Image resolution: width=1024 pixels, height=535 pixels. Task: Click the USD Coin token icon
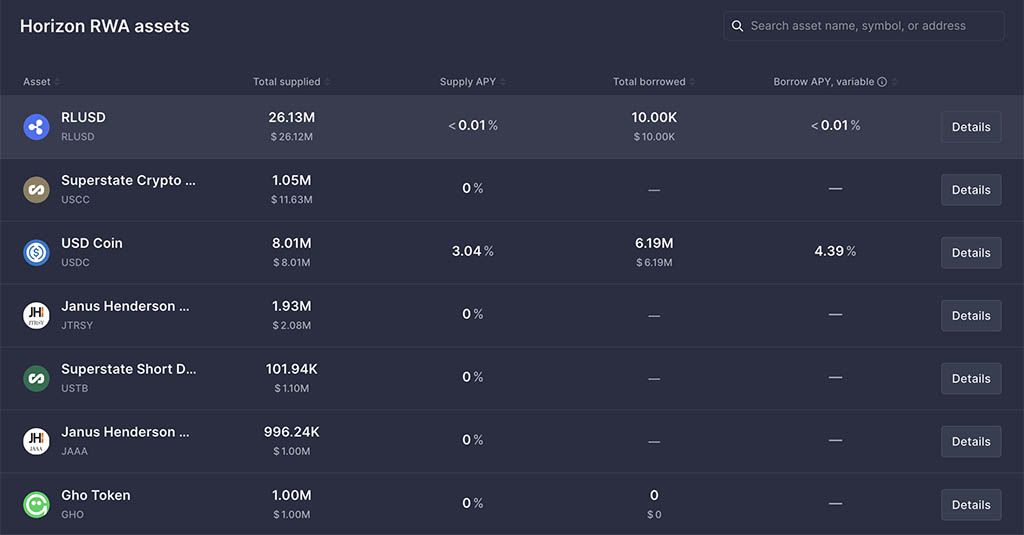[x=37, y=253]
